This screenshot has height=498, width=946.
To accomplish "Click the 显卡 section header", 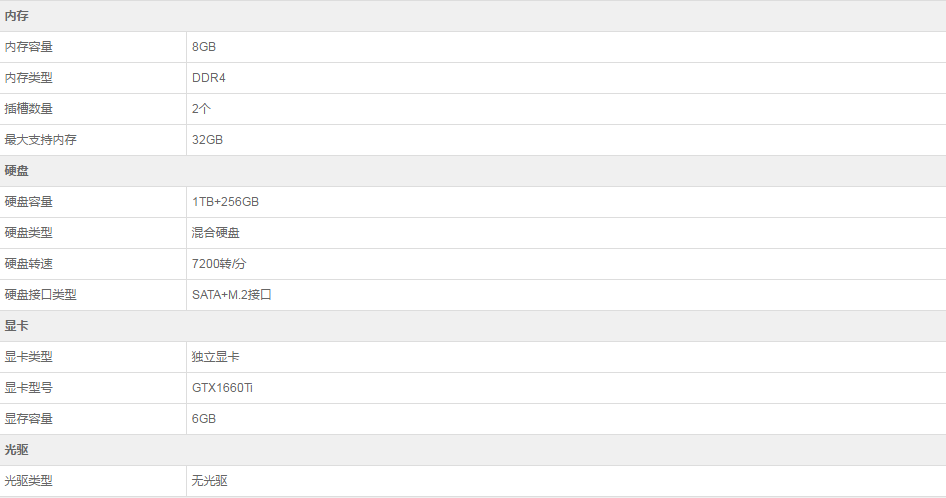I will point(16,326).
